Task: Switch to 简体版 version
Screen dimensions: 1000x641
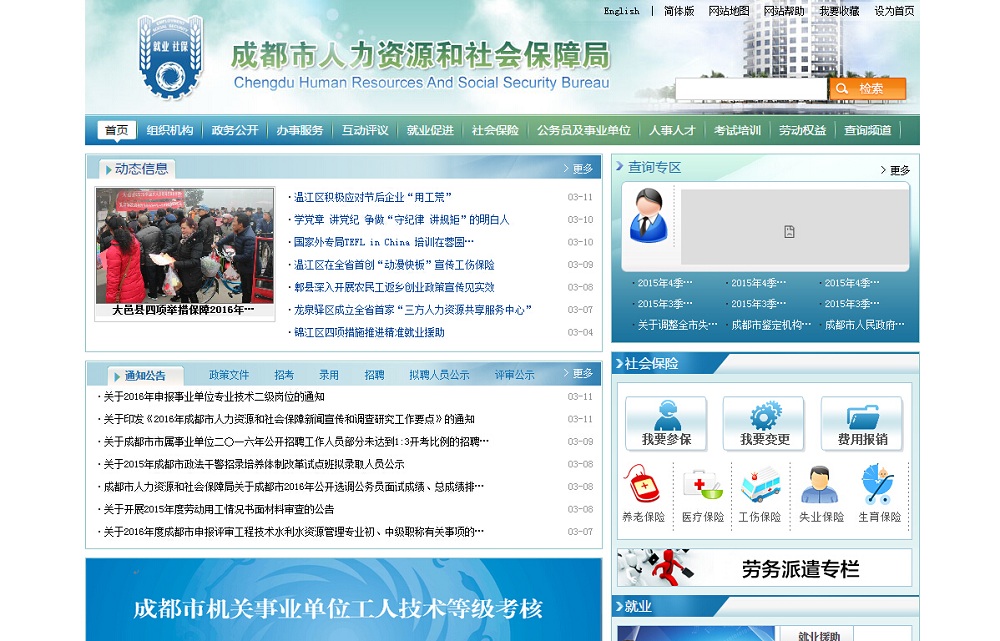Action: tap(679, 11)
